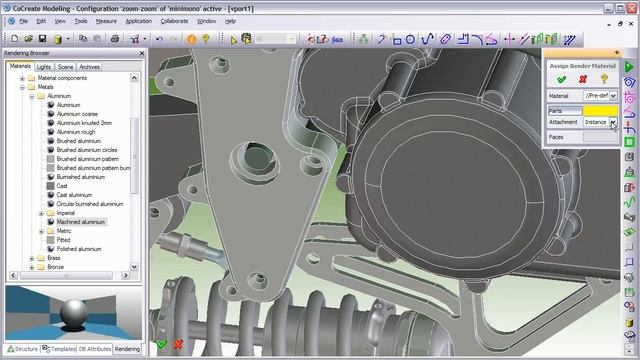The width and height of the screenshot is (640, 360).
Task: Click Assign Render Material help bulb
Action: click(x=604, y=79)
